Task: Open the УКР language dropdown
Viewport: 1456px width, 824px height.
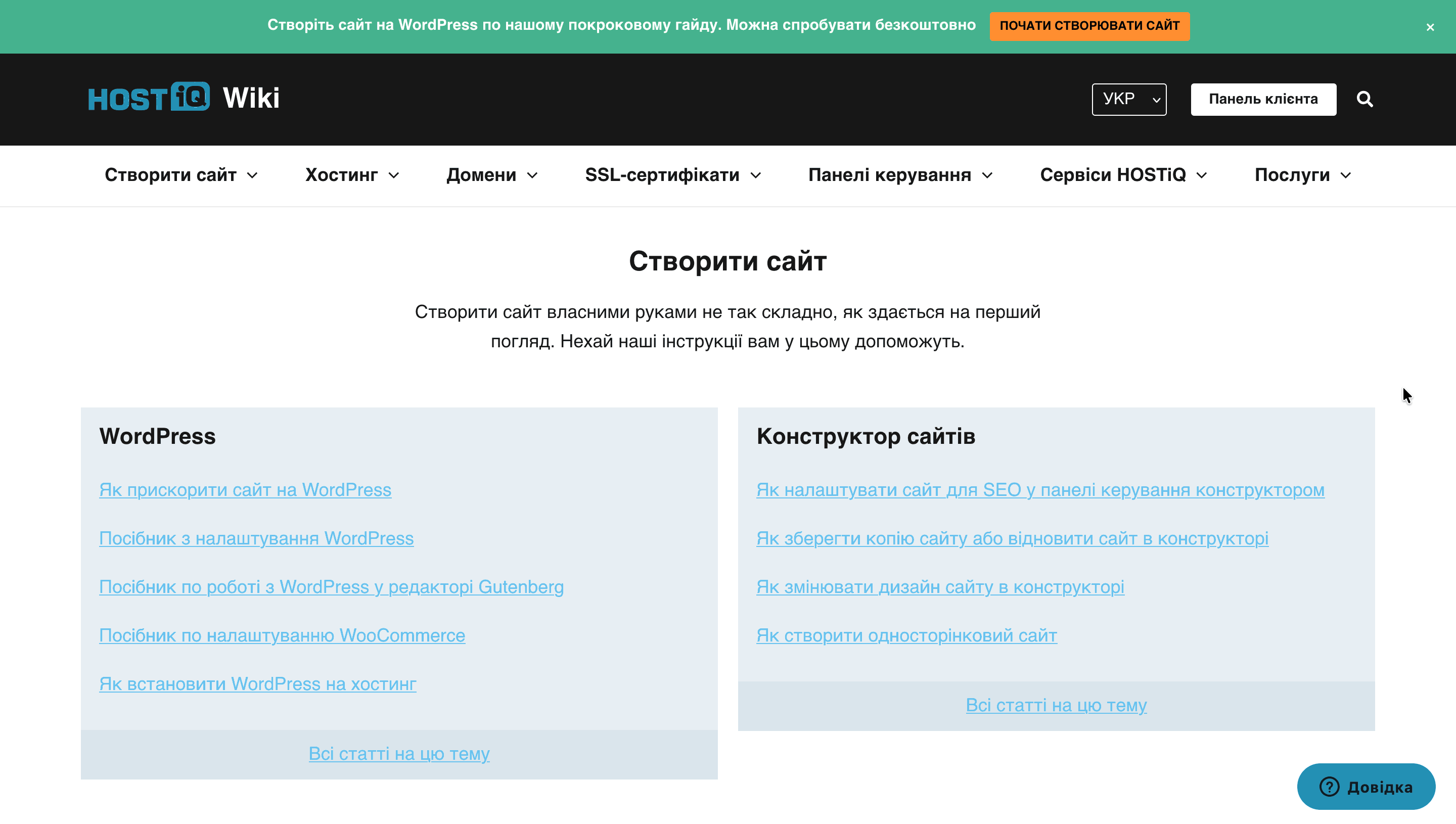Action: (1129, 99)
